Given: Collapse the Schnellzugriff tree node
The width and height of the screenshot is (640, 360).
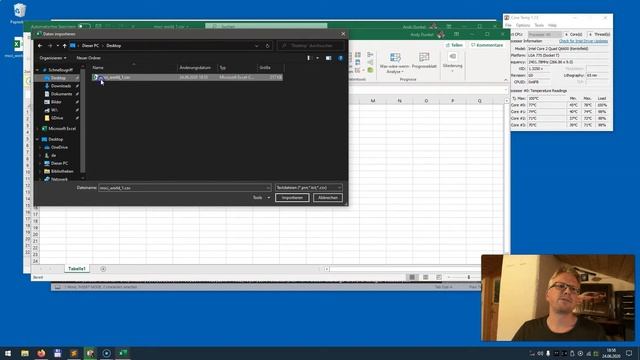Looking at the screenshot, I should [38, 70].
